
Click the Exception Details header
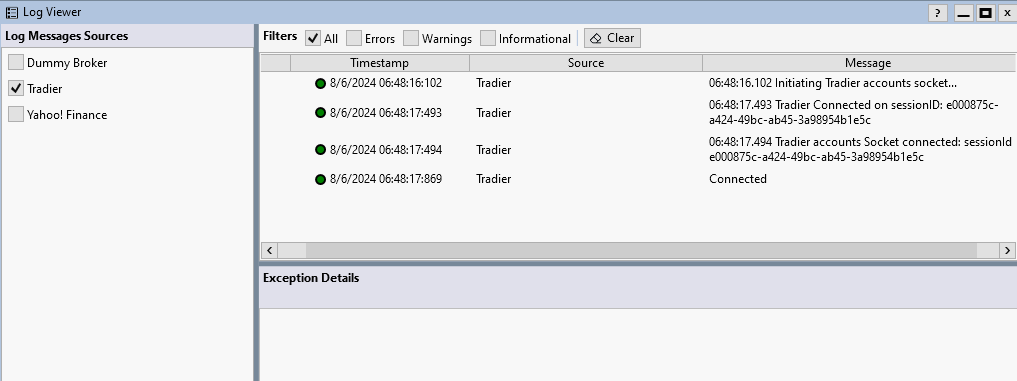point(311,278)
